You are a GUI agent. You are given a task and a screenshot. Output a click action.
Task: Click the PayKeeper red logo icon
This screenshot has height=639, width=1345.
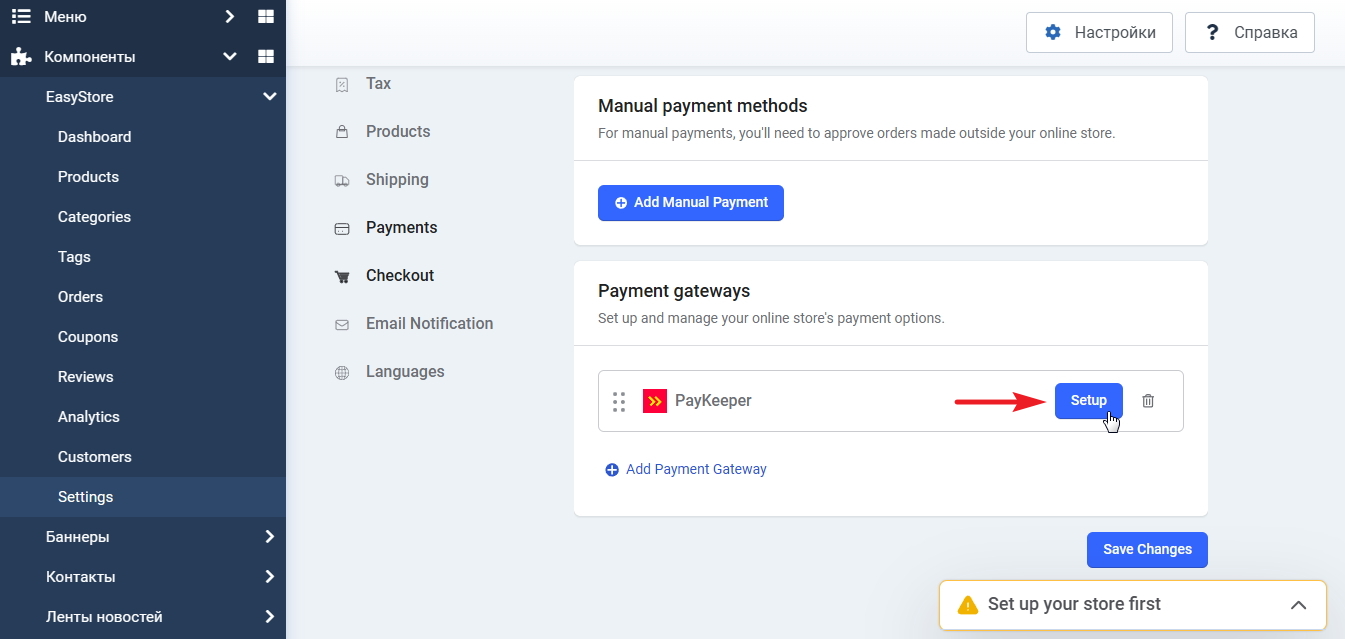coord(655,401)
